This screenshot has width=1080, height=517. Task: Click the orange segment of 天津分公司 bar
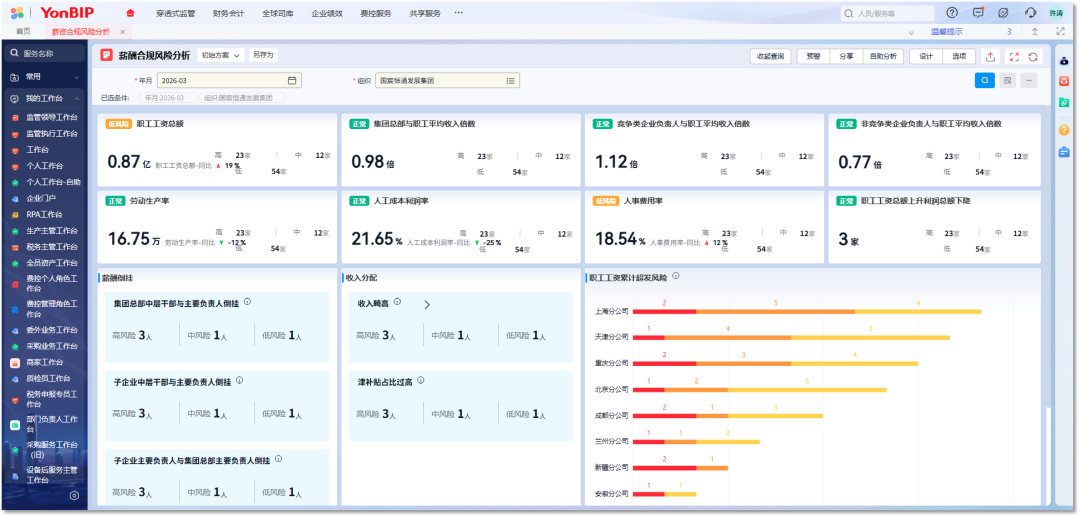tap(727, 337)
